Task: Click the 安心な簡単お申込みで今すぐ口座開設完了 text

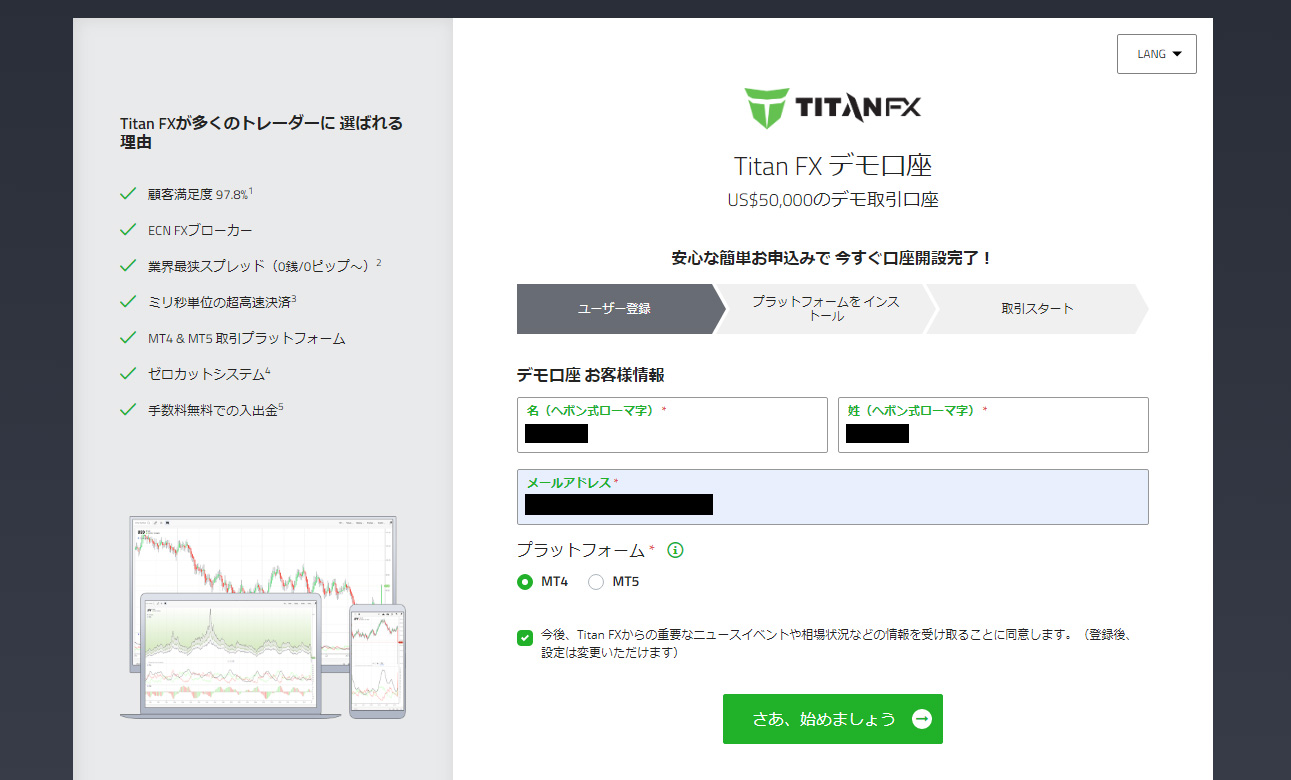Action: point(833,258)
